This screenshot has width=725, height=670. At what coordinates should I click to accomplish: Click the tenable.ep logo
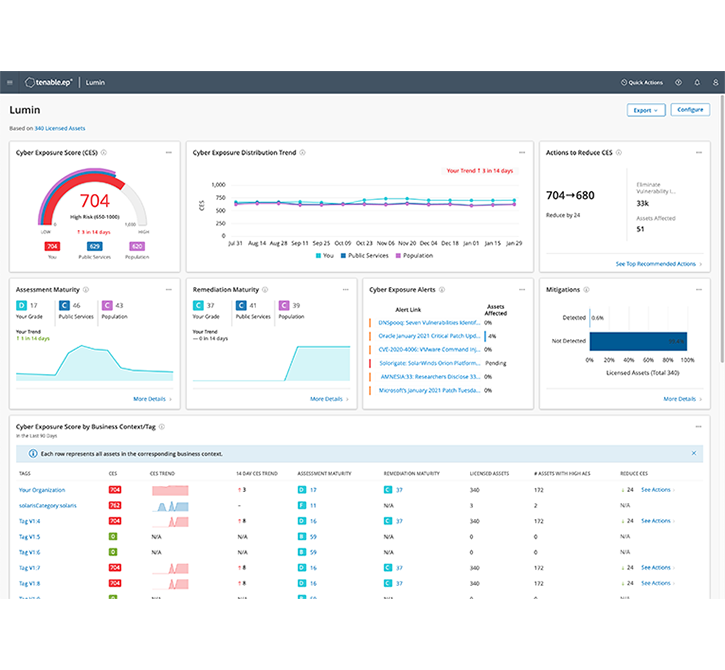(x=49, y=82)
